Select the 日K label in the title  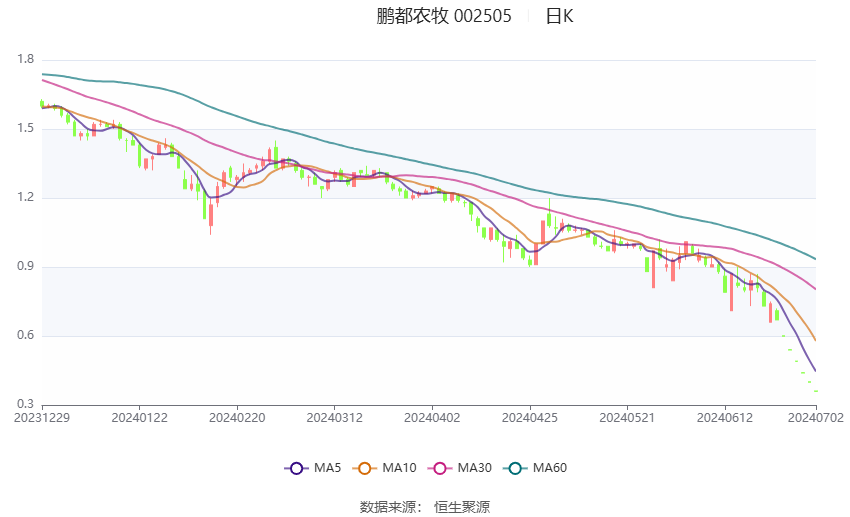pos(559,16)
